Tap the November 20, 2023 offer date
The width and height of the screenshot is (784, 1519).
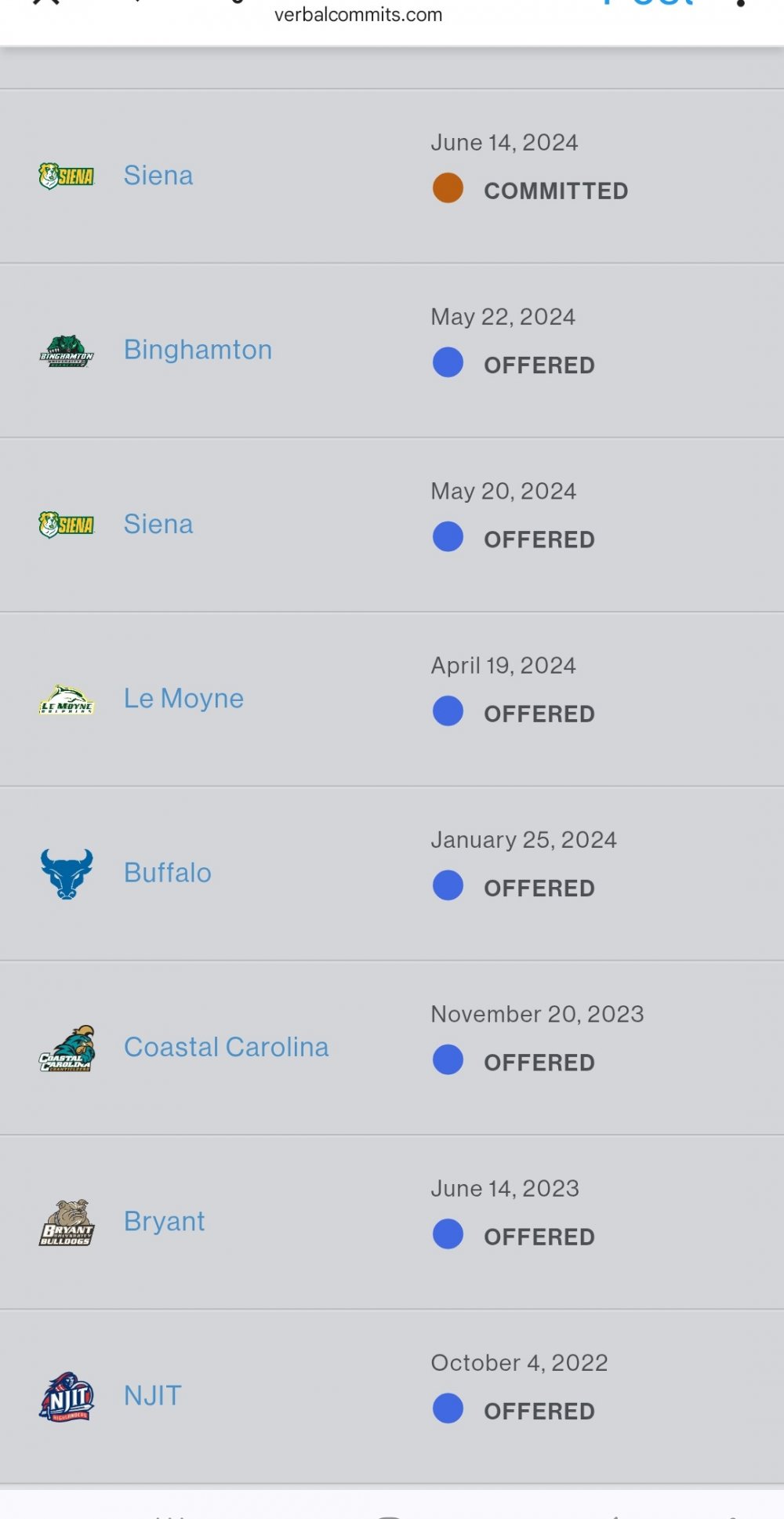(537, 1014)
